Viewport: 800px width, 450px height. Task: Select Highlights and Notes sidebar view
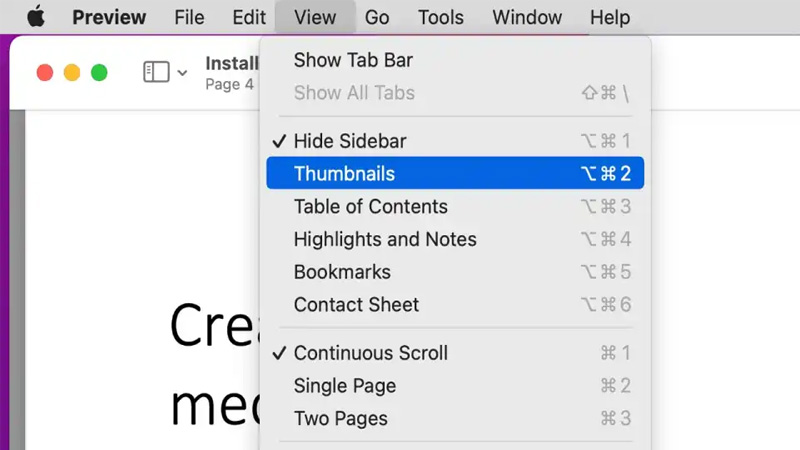pyautogui.click(x=385, y=240)
